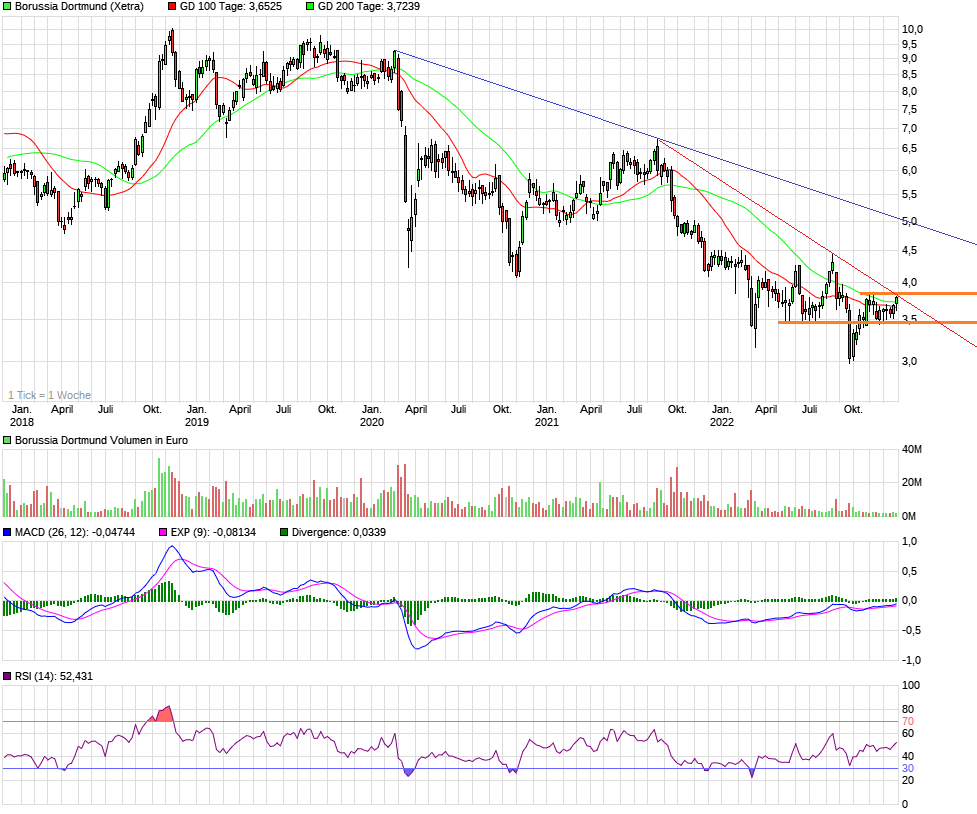
Task: Click the '2022' year label on time axis
Action: [x=722, y=422]
